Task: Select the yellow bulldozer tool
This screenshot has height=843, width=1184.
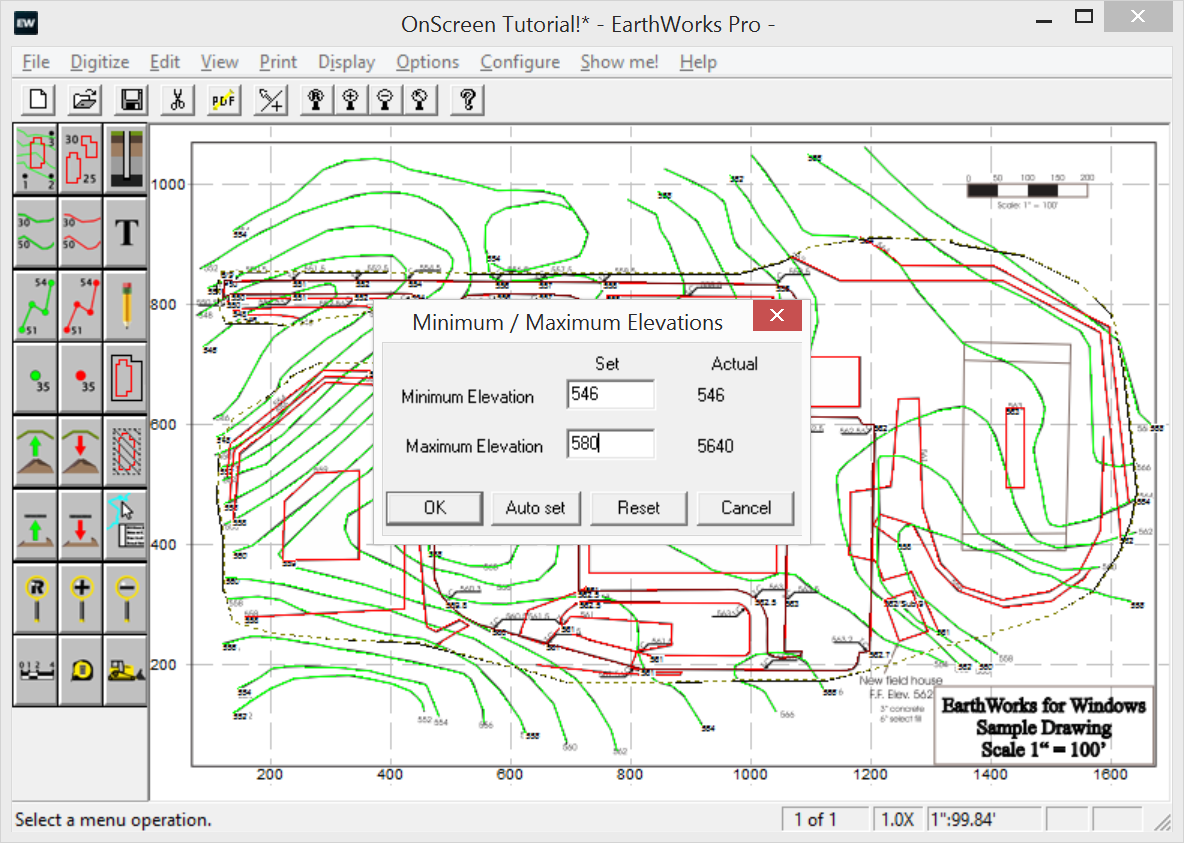Action: point(126,669)
